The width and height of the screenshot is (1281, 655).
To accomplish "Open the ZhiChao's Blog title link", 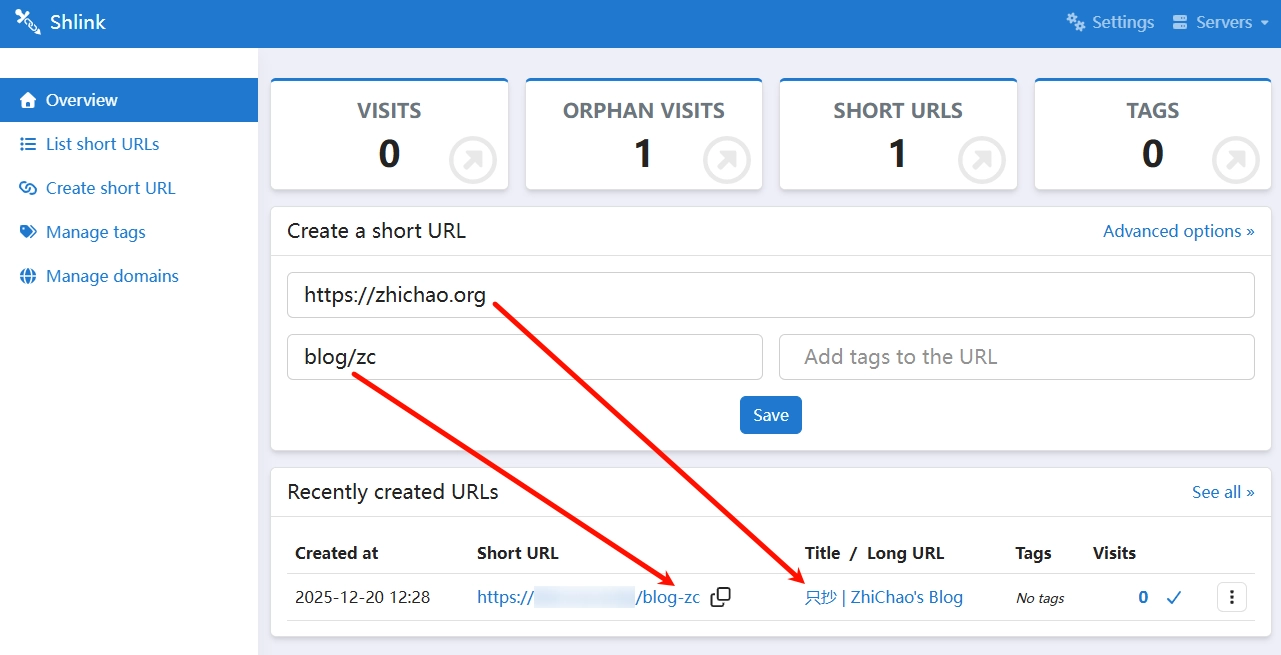I will [884, 597].
